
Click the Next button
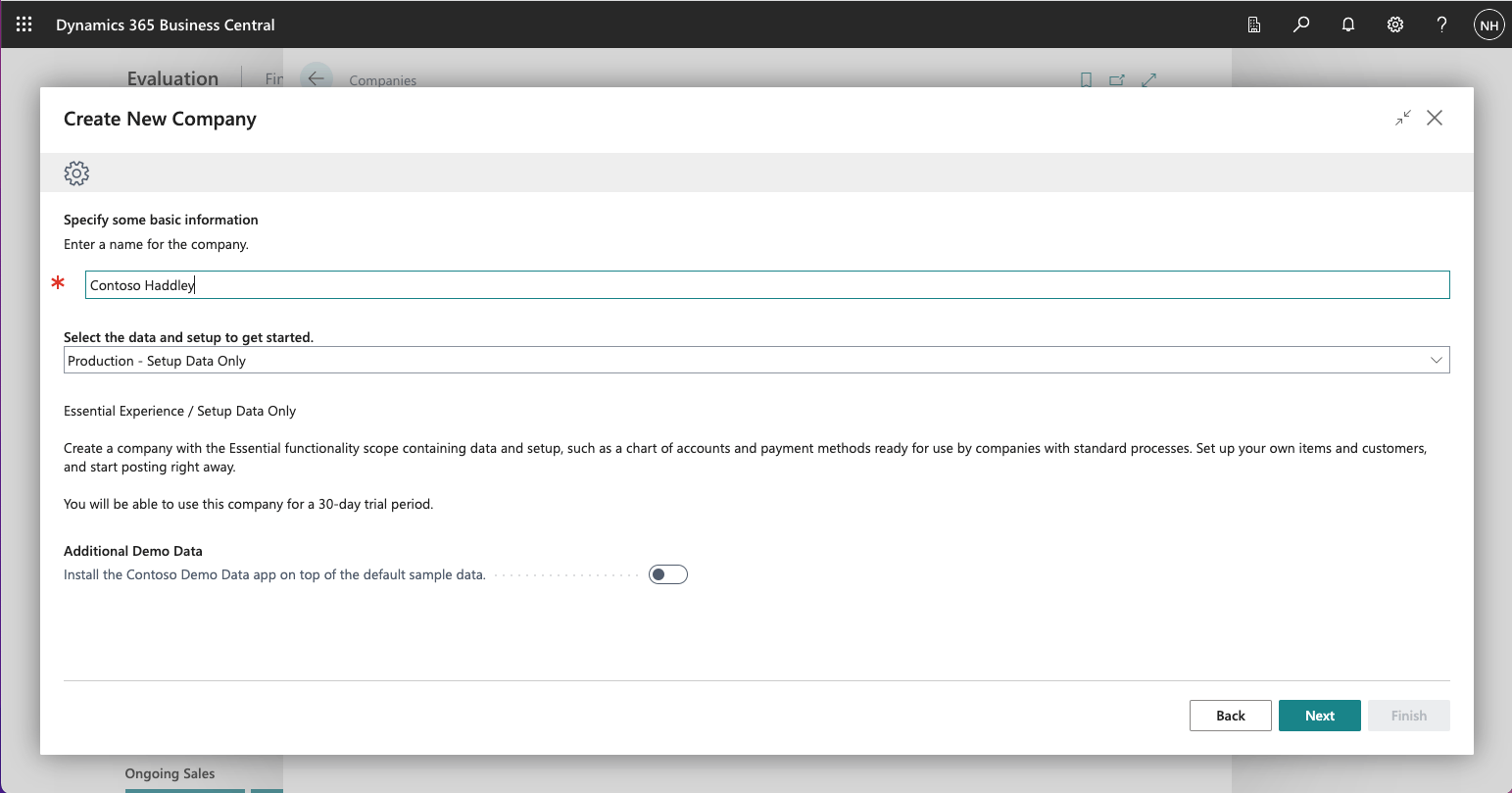click(1319, 716)
